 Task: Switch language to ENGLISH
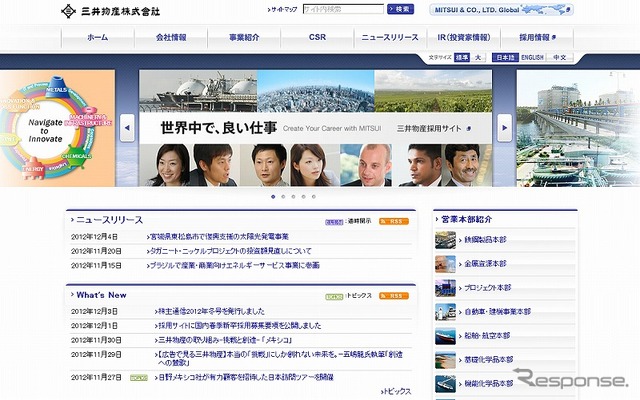[532, 58]
